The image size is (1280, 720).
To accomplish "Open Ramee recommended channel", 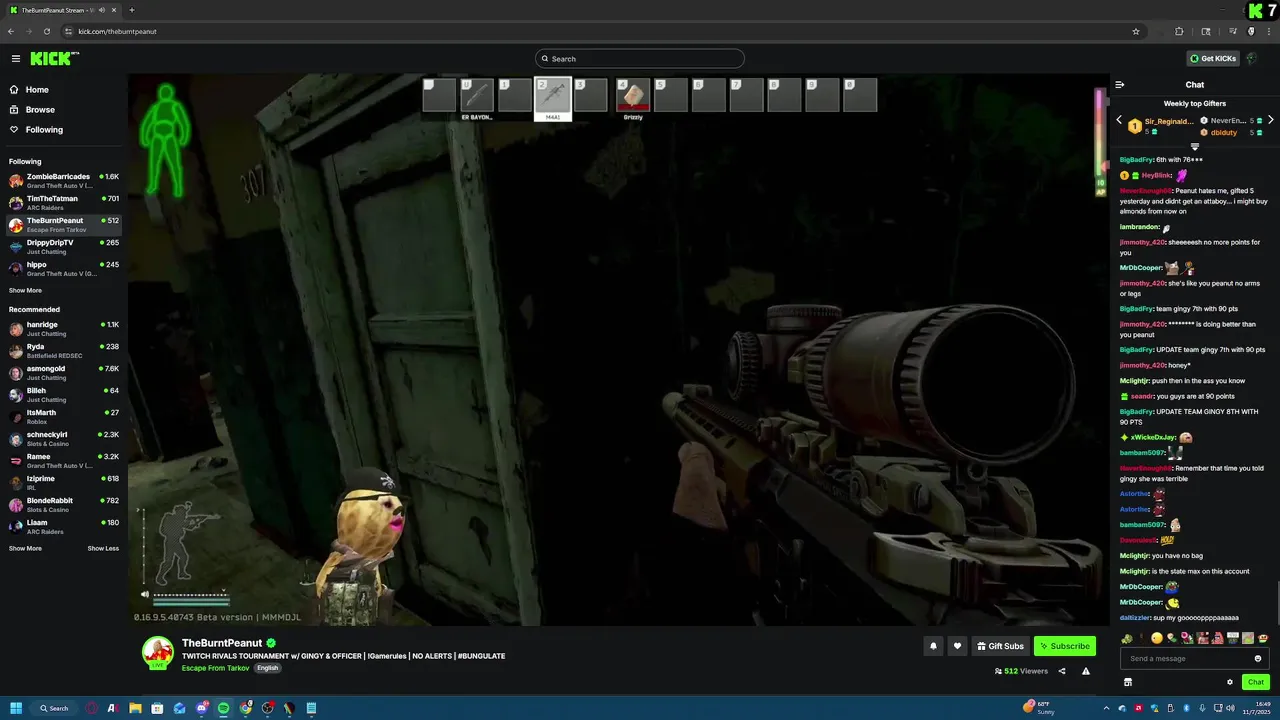I will tap(64, 461).
